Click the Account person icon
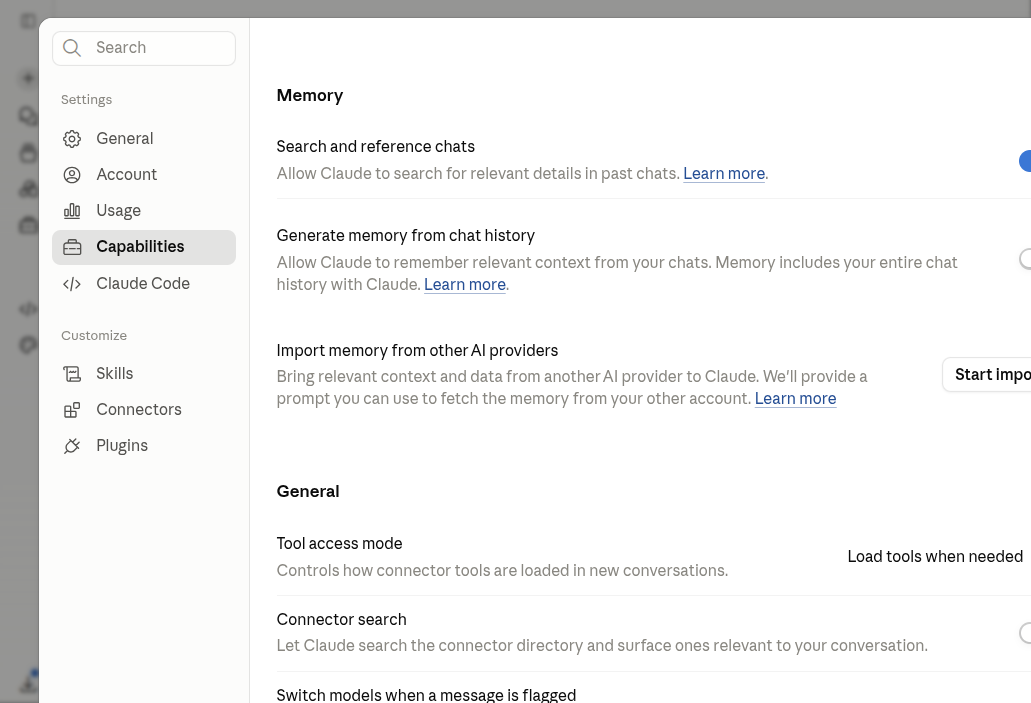Image resolution: width=1031 pixels, height=703 pixels. (72, 175)
